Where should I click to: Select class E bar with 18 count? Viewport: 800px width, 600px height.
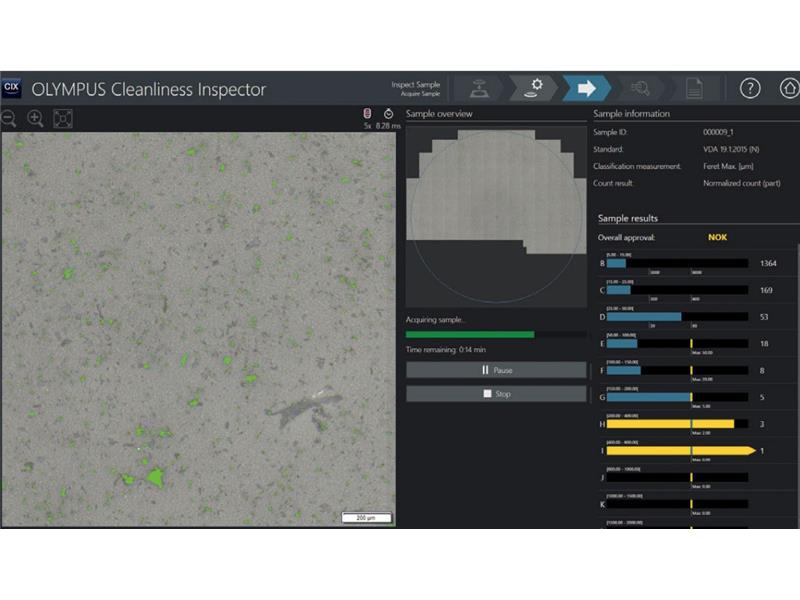point(677,343)
